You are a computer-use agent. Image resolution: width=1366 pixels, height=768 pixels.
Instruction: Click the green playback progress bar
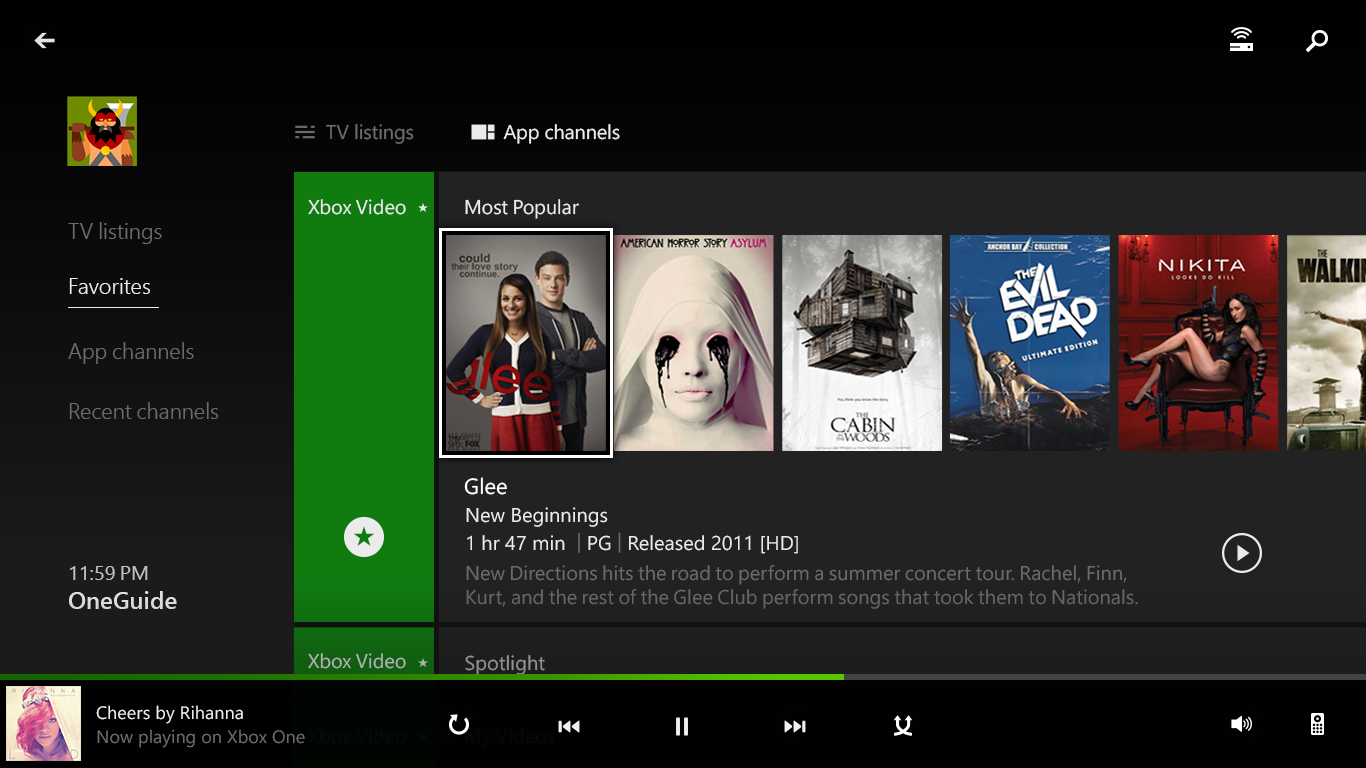tap(420, 677)
